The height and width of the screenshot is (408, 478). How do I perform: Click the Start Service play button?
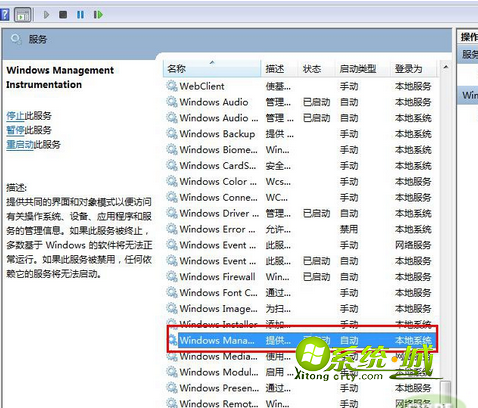pos(46,15)
